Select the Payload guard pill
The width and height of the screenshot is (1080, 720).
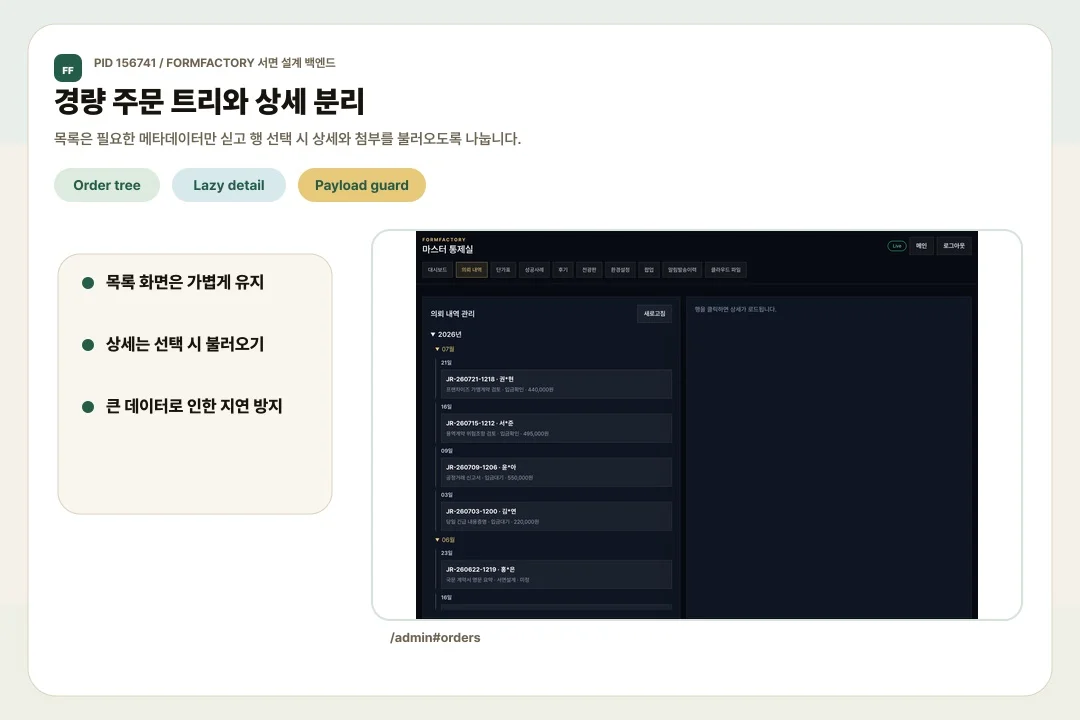pos(362,185)
